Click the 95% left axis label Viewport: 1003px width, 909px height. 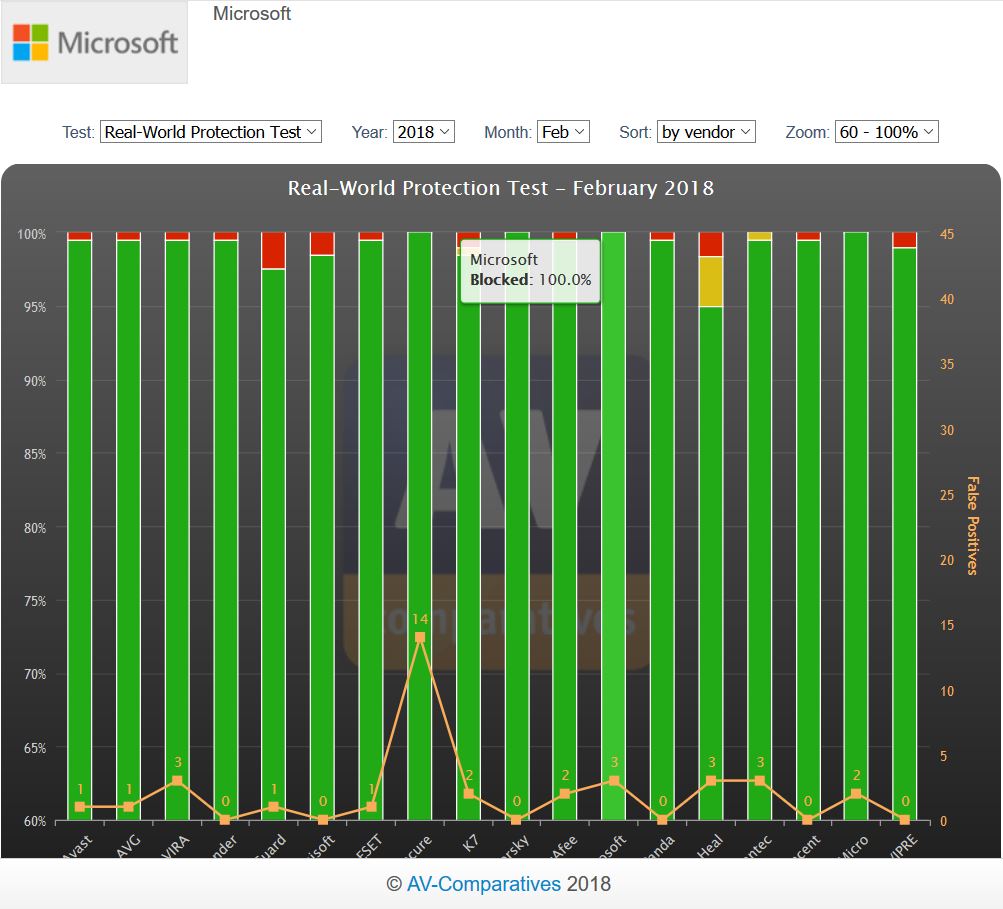click(x=35, y=307)
